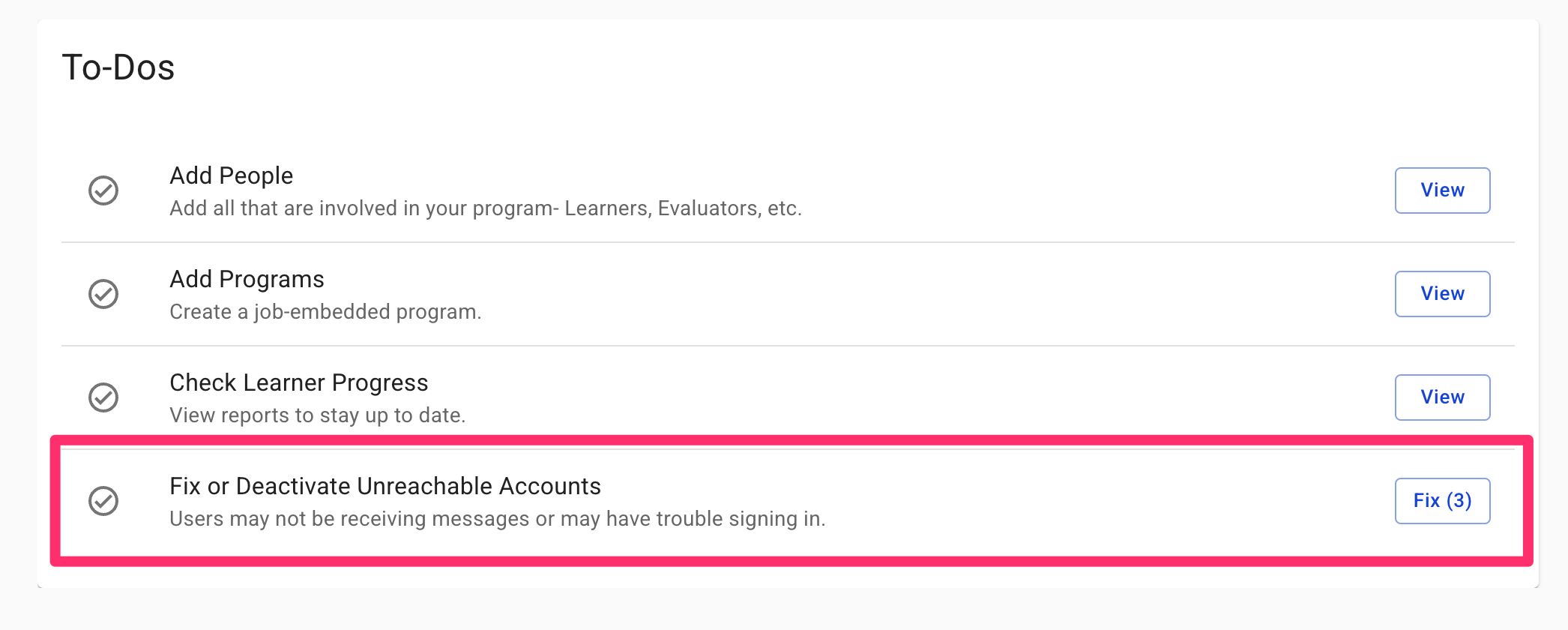Click 'Create a job-embedded program' description

click(x=325, y=312)
